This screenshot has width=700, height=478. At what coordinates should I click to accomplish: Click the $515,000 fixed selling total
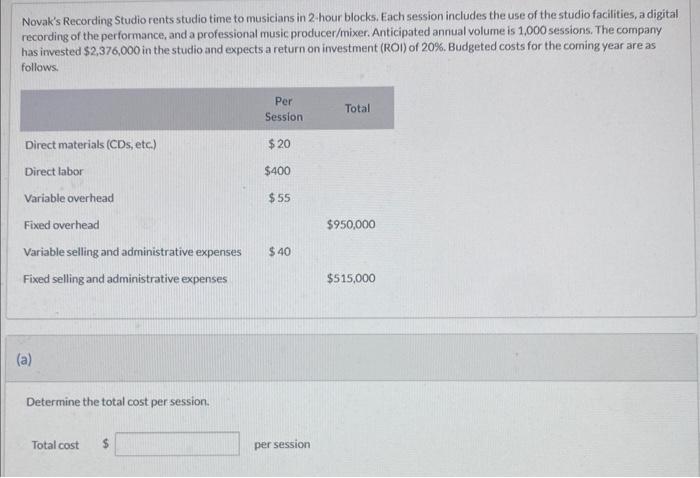(x=351, y=278)
